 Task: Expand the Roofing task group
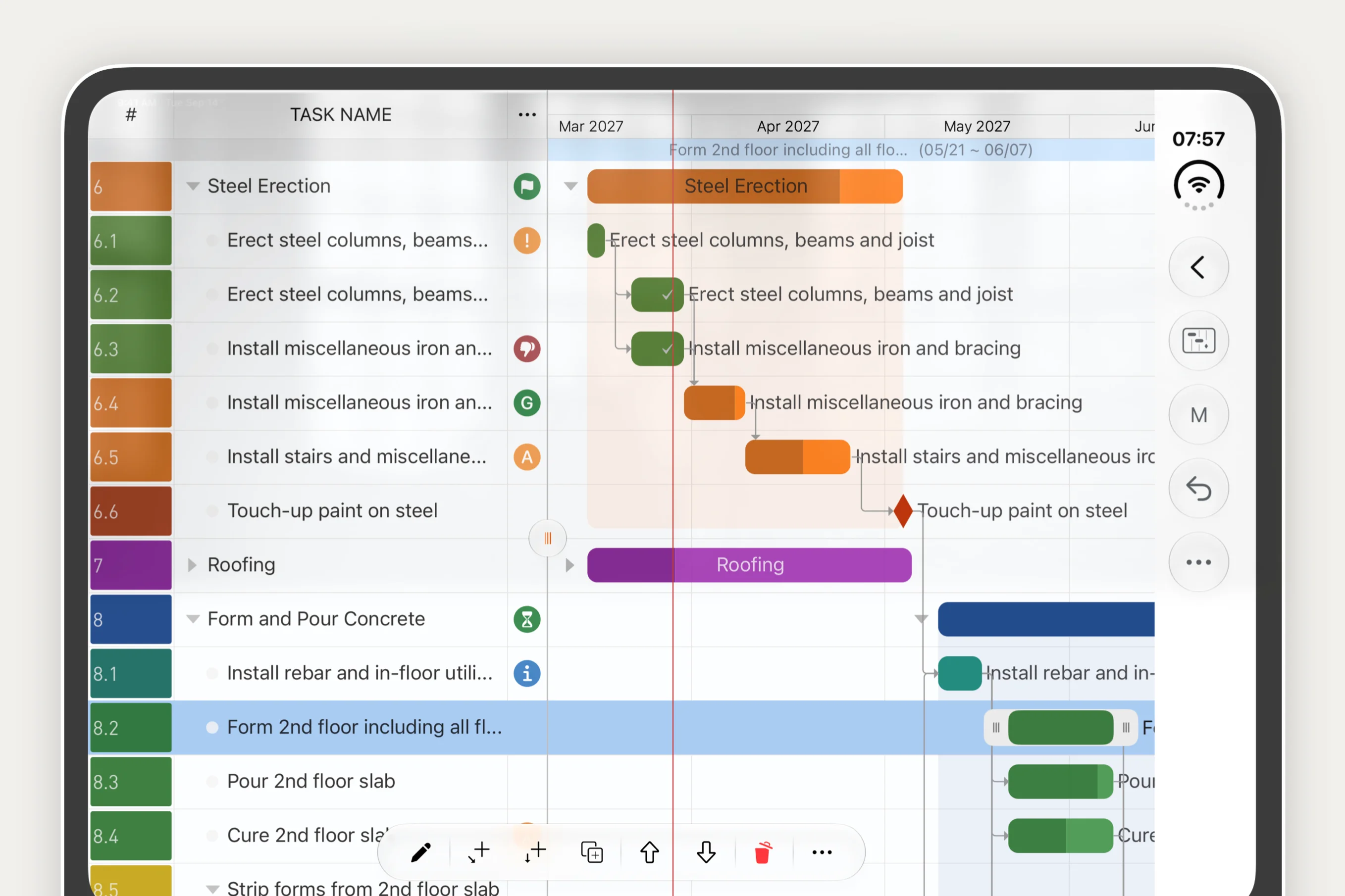tap(192, 565)
